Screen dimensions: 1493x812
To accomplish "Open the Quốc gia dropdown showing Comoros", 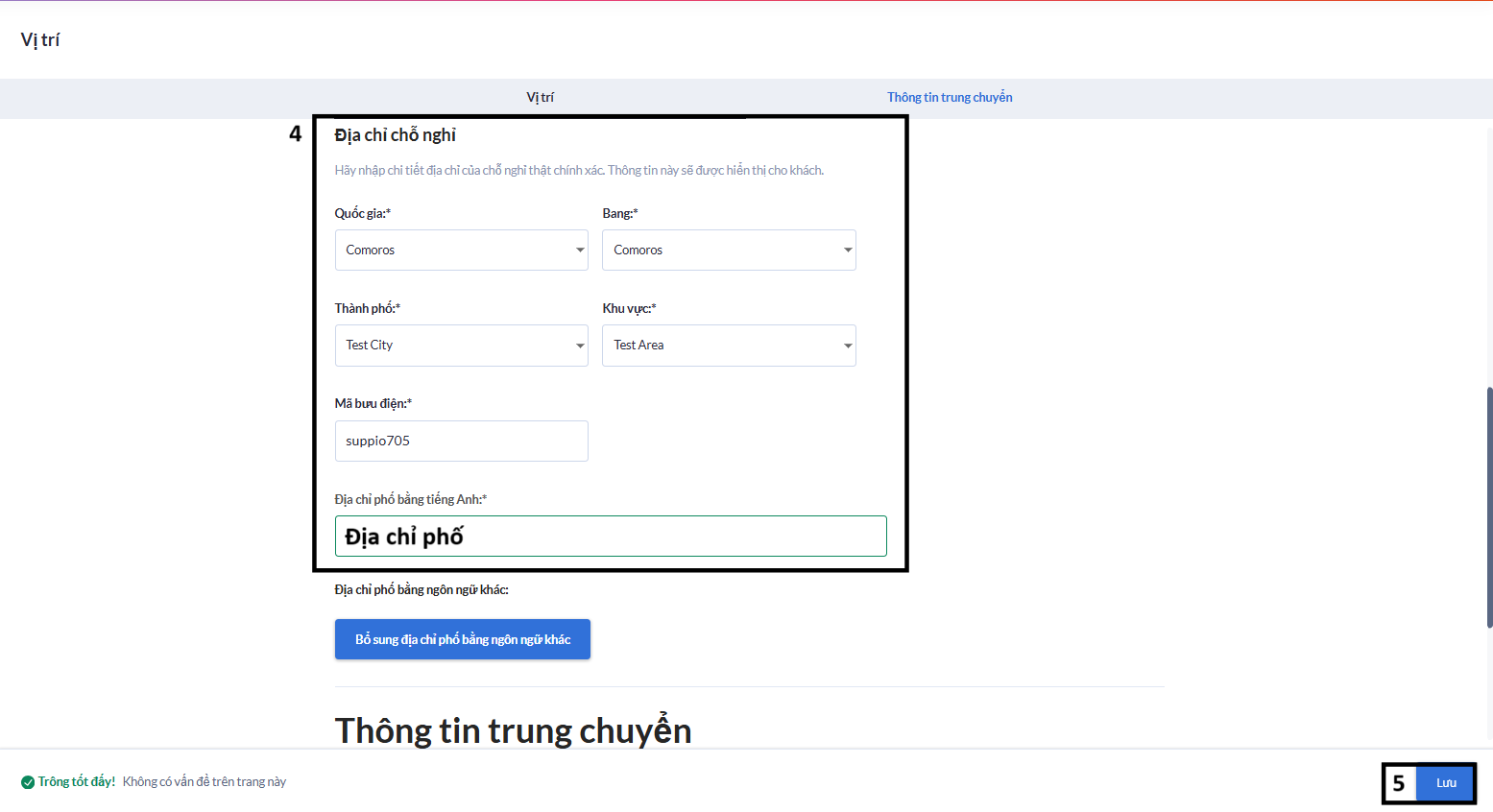I will coord(461,250).
